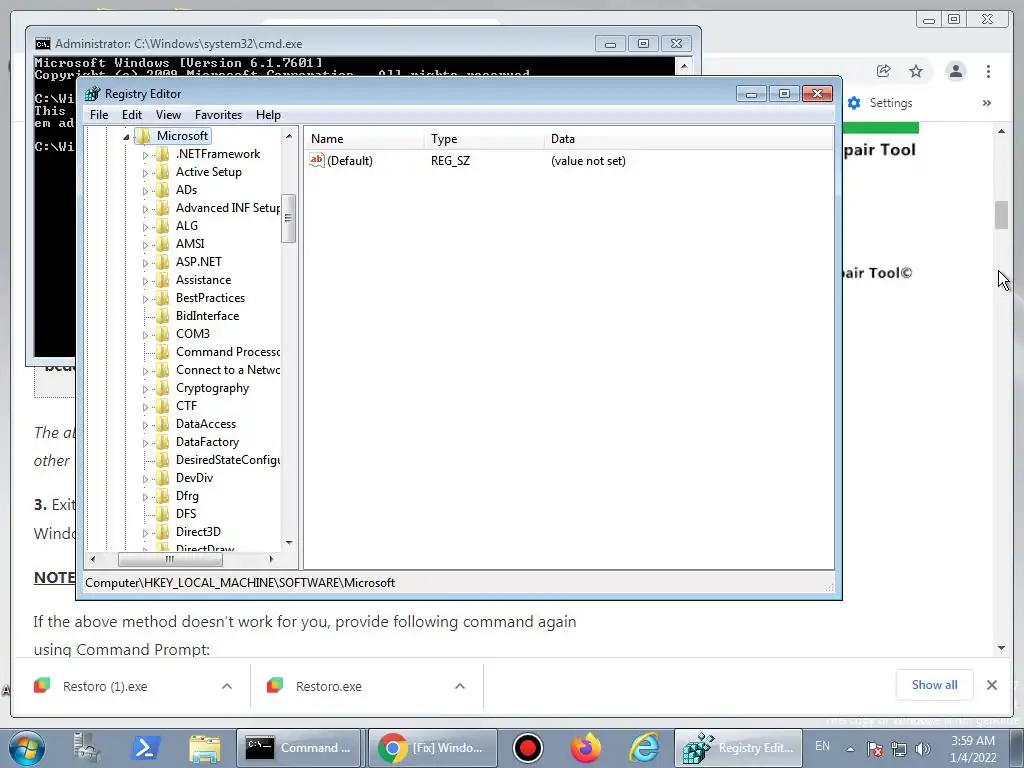The image size is (1024, 768).
Task: Expand the ASP.NET registry key
Action: tap(145, 263)
